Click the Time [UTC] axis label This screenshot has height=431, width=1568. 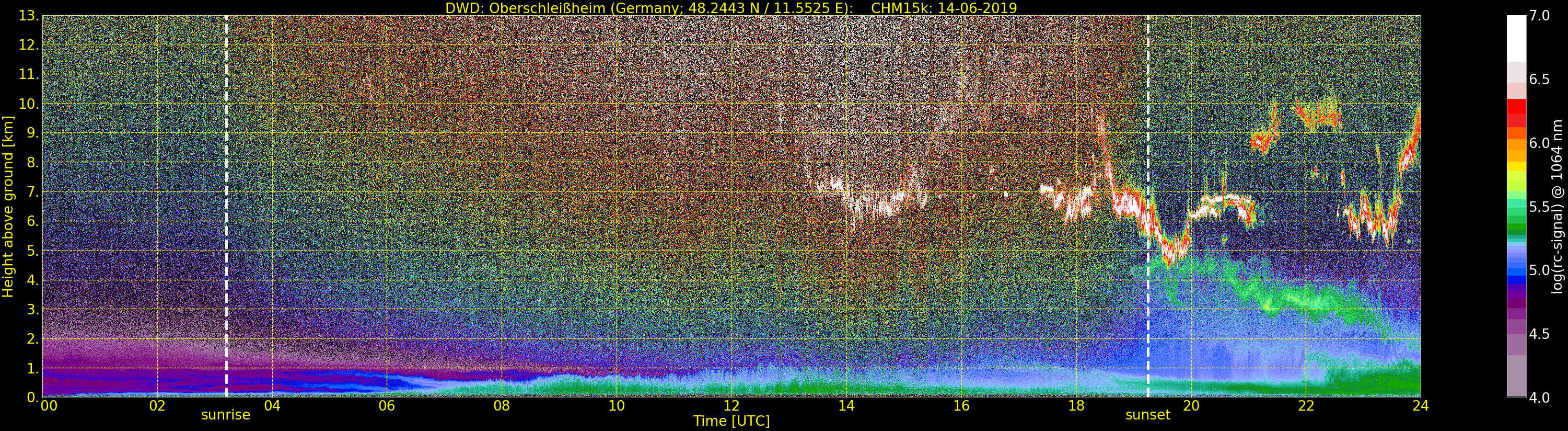(731, 421)
